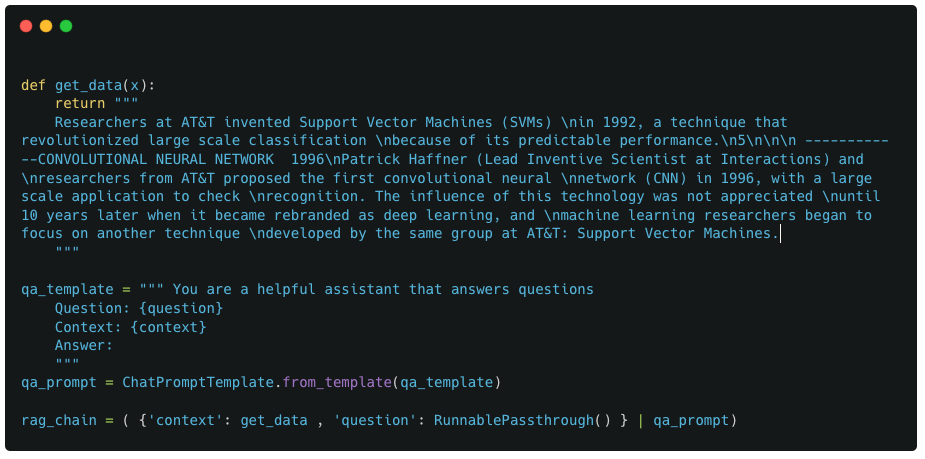Click the green maximize window dot

66,26
